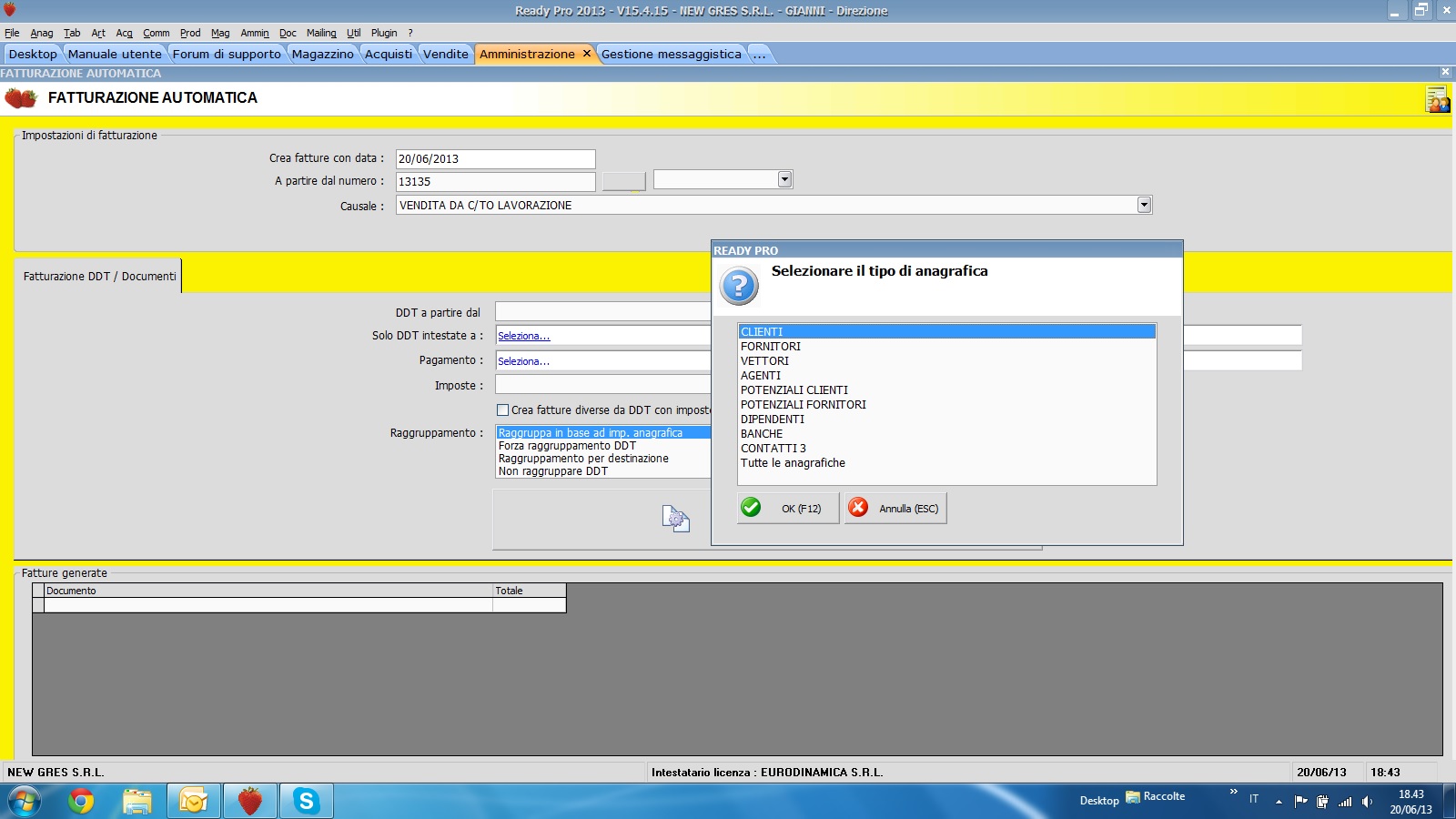Open the Plugin menu
The image size is (1456, 819).
pos(384,33)
